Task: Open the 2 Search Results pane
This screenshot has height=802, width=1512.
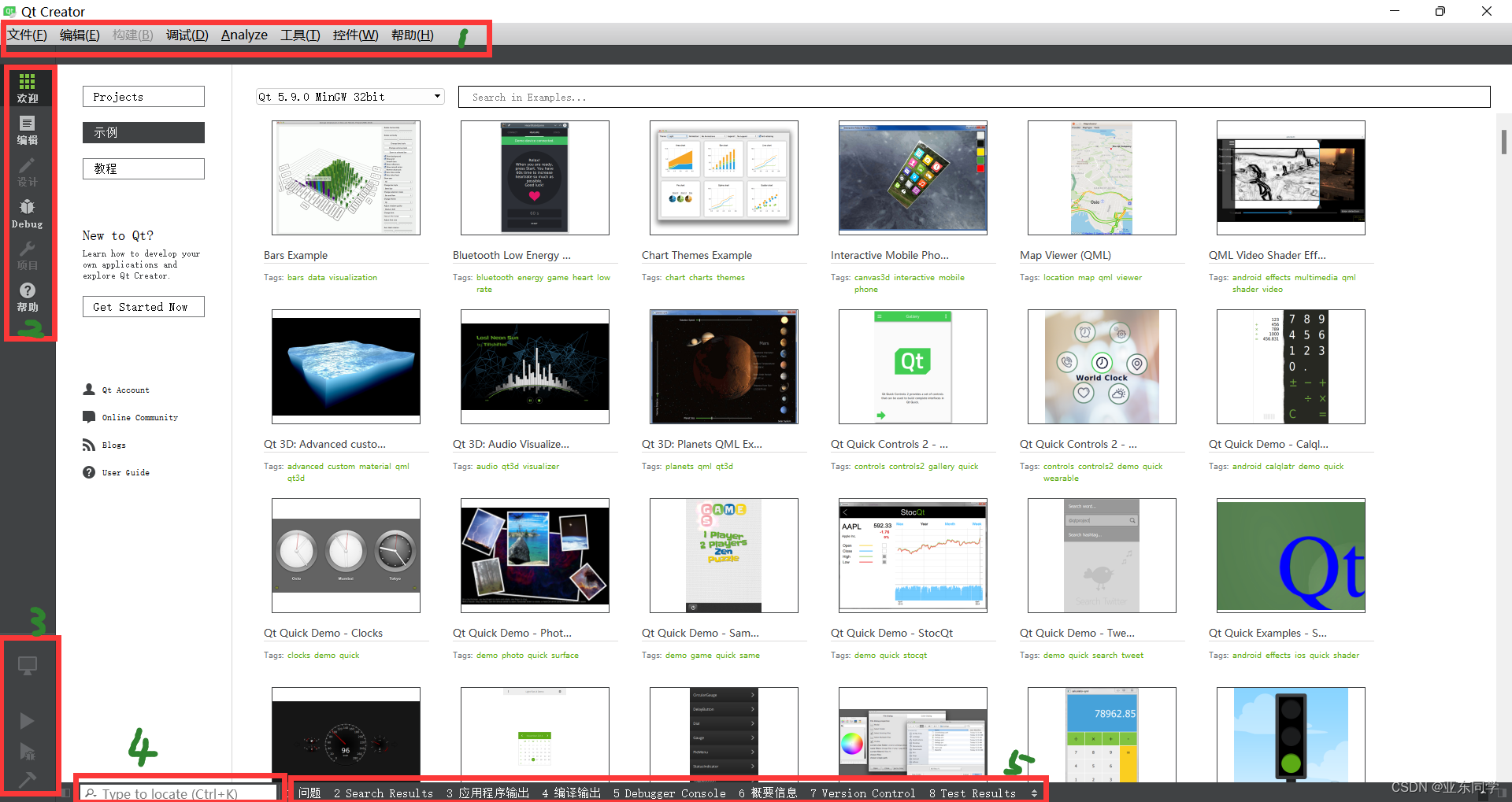Action: coord(384,793)
